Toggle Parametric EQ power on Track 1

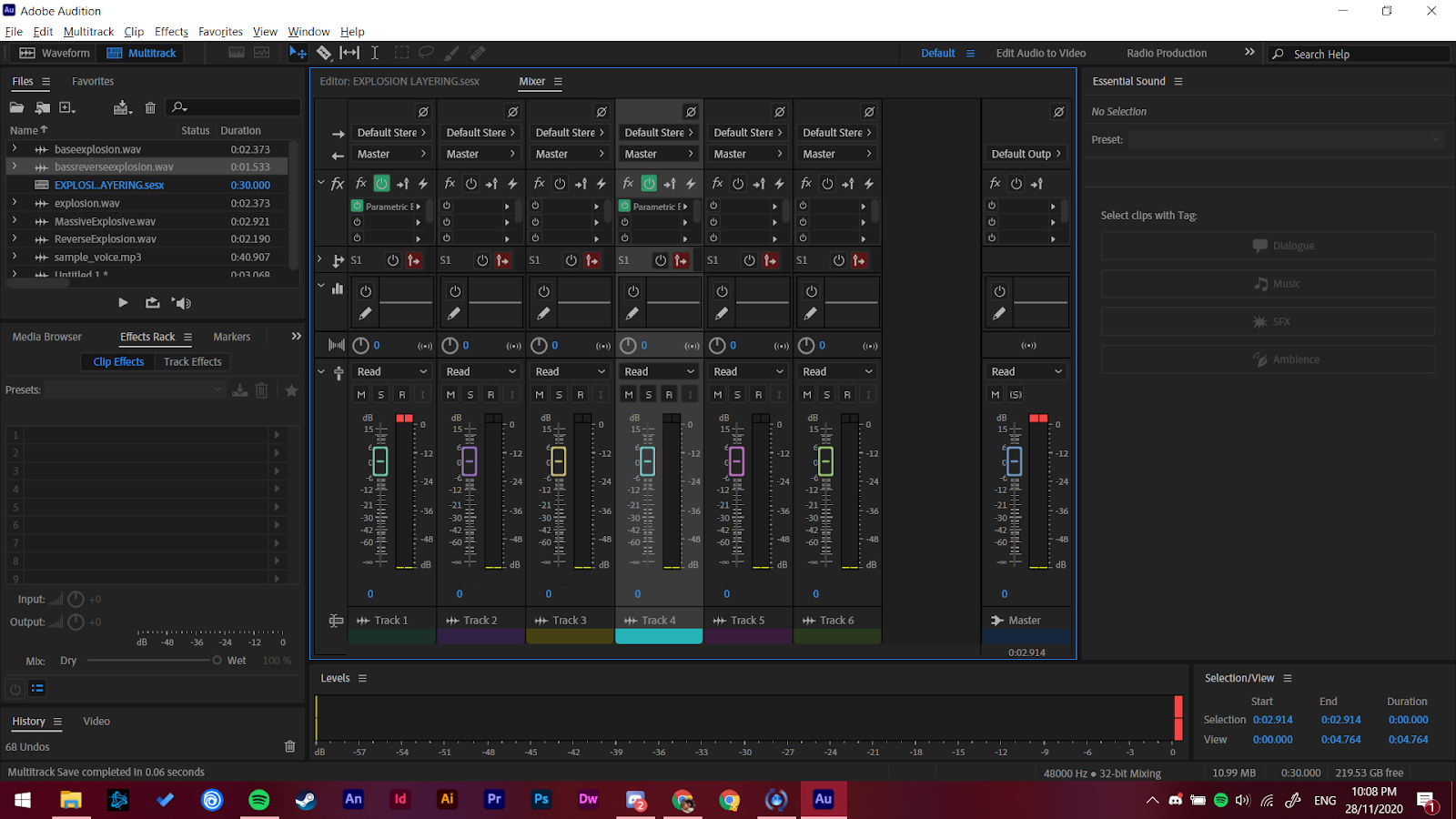pos(358,207)
